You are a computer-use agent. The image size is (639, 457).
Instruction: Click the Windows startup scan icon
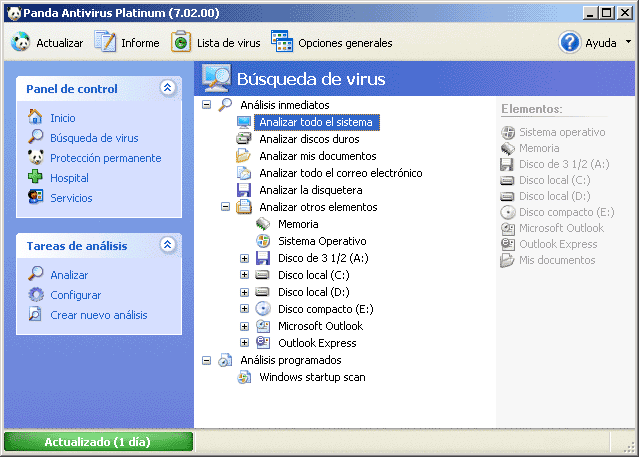coord(244,377)
